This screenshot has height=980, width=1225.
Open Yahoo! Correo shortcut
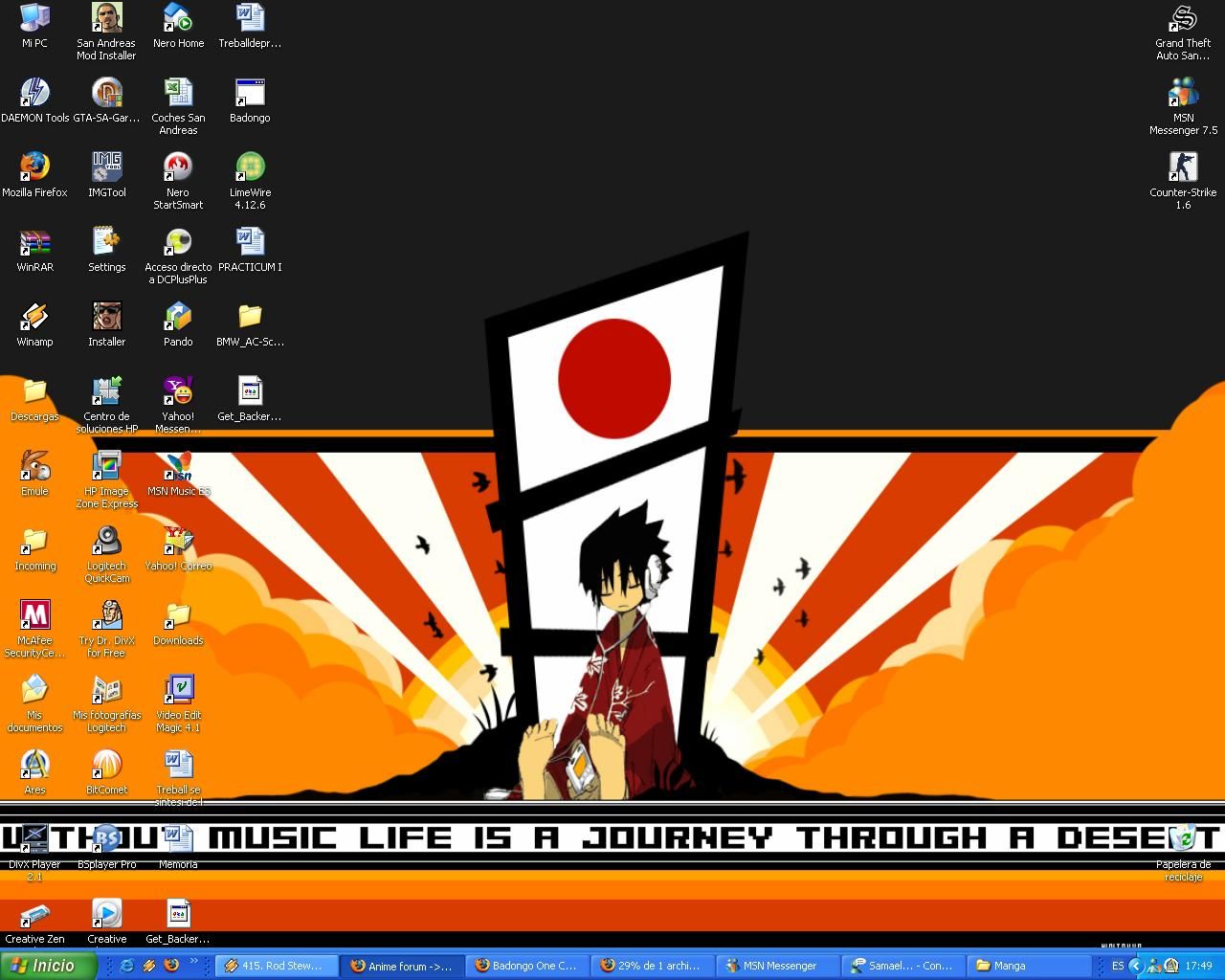(178, 547)
